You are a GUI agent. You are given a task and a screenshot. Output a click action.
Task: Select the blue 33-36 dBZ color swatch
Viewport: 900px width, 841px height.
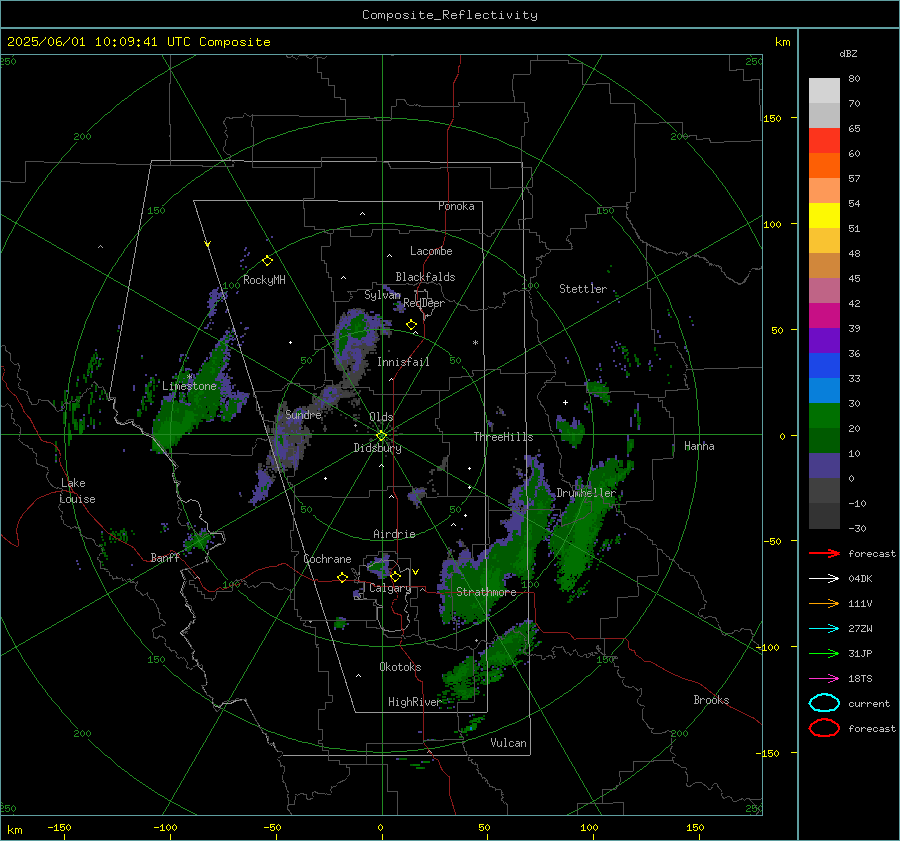click(824, 366)
